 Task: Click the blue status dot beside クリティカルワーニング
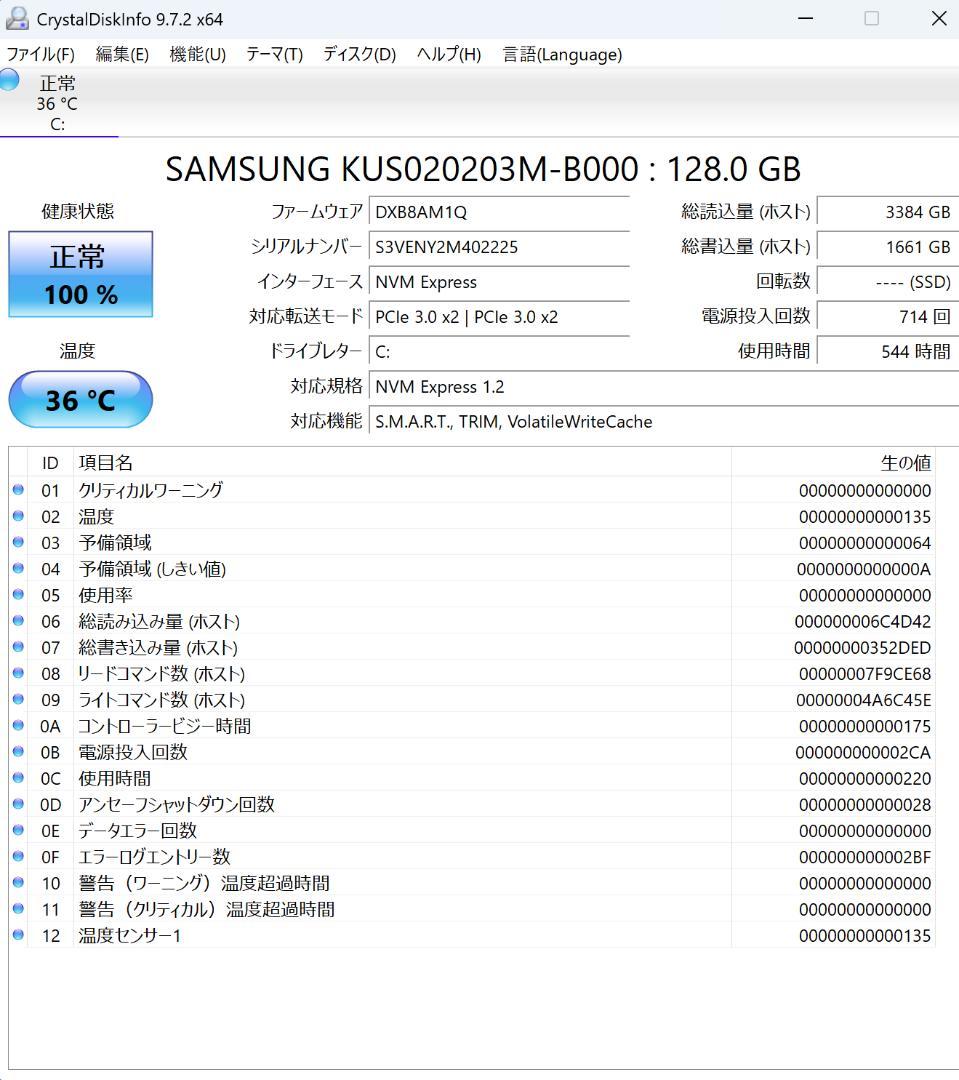point(19,490)
